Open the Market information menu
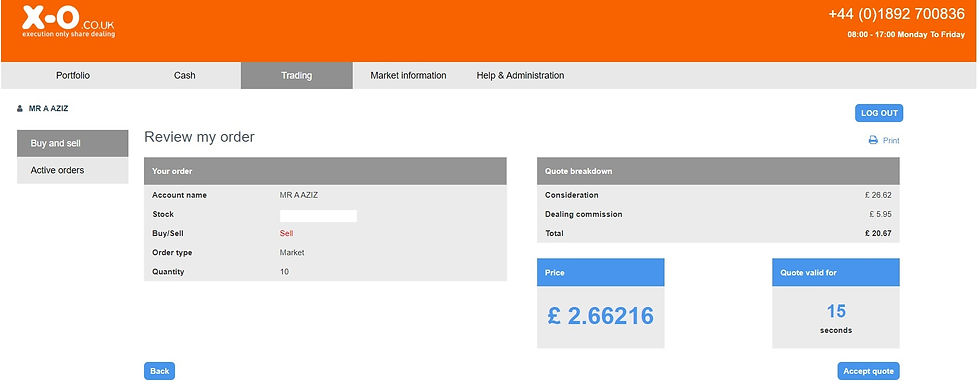 coord(408,76)
